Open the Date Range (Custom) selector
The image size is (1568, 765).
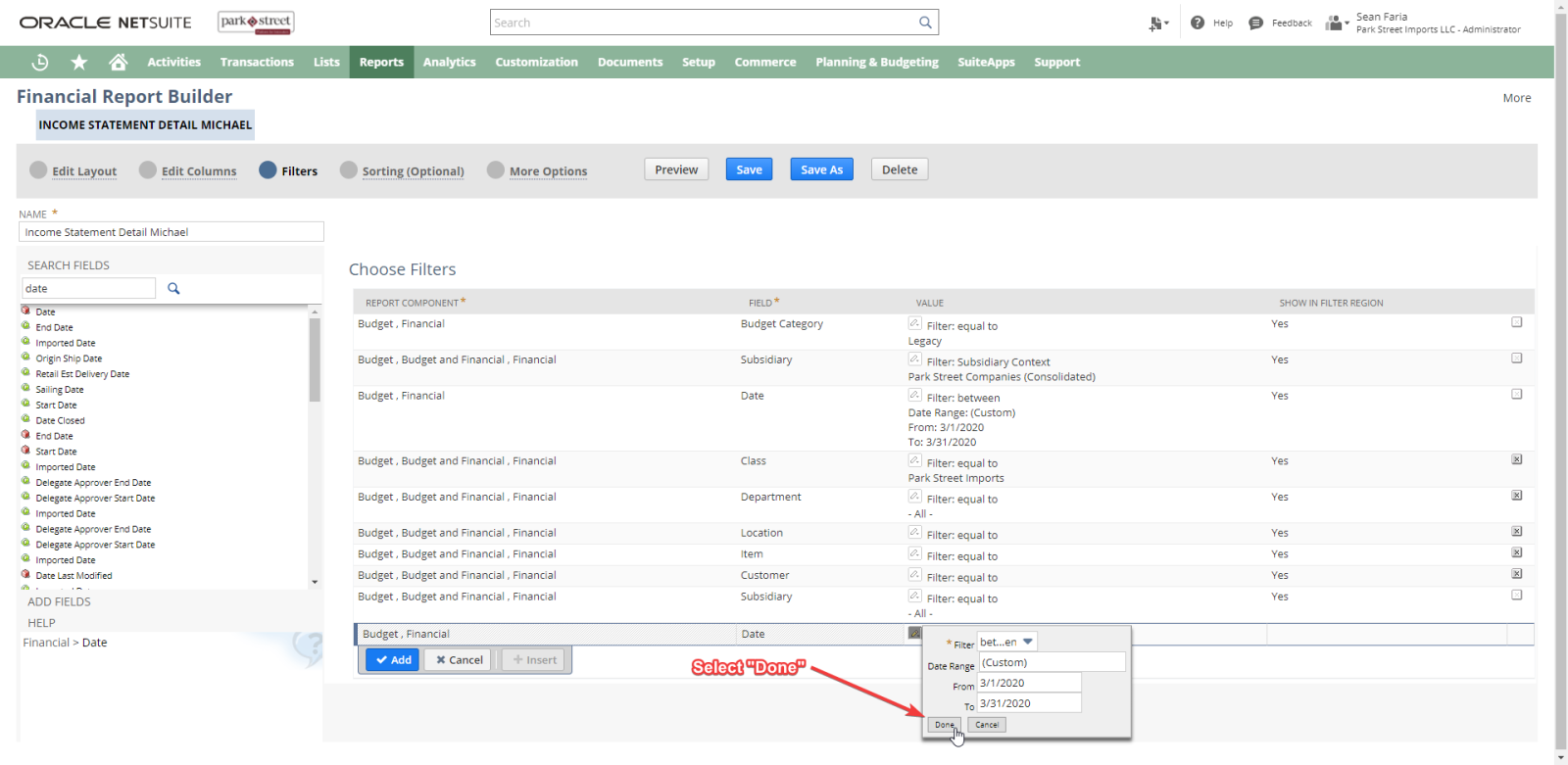(x=1052, y=662)
